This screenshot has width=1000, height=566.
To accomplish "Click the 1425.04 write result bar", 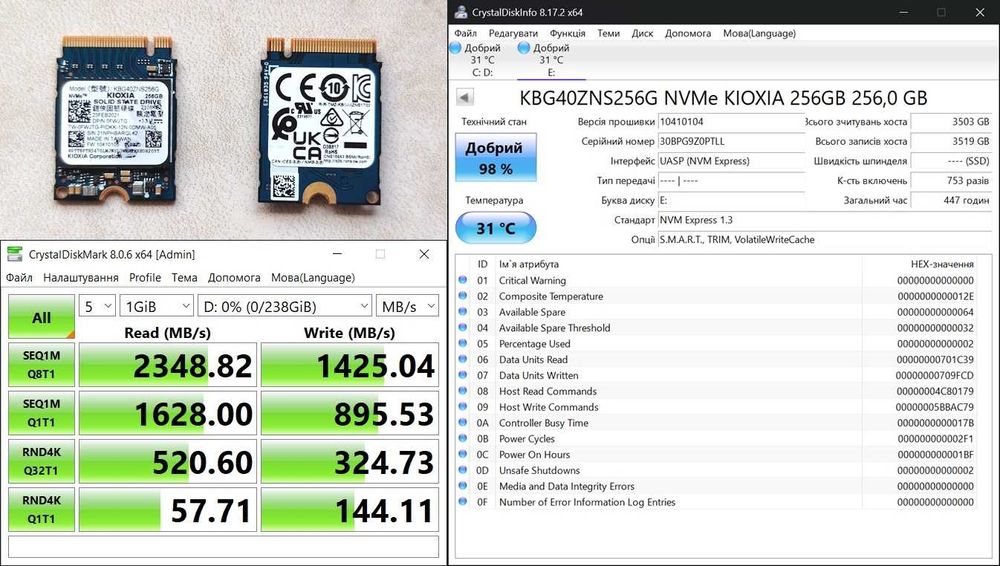I will 350,365.
